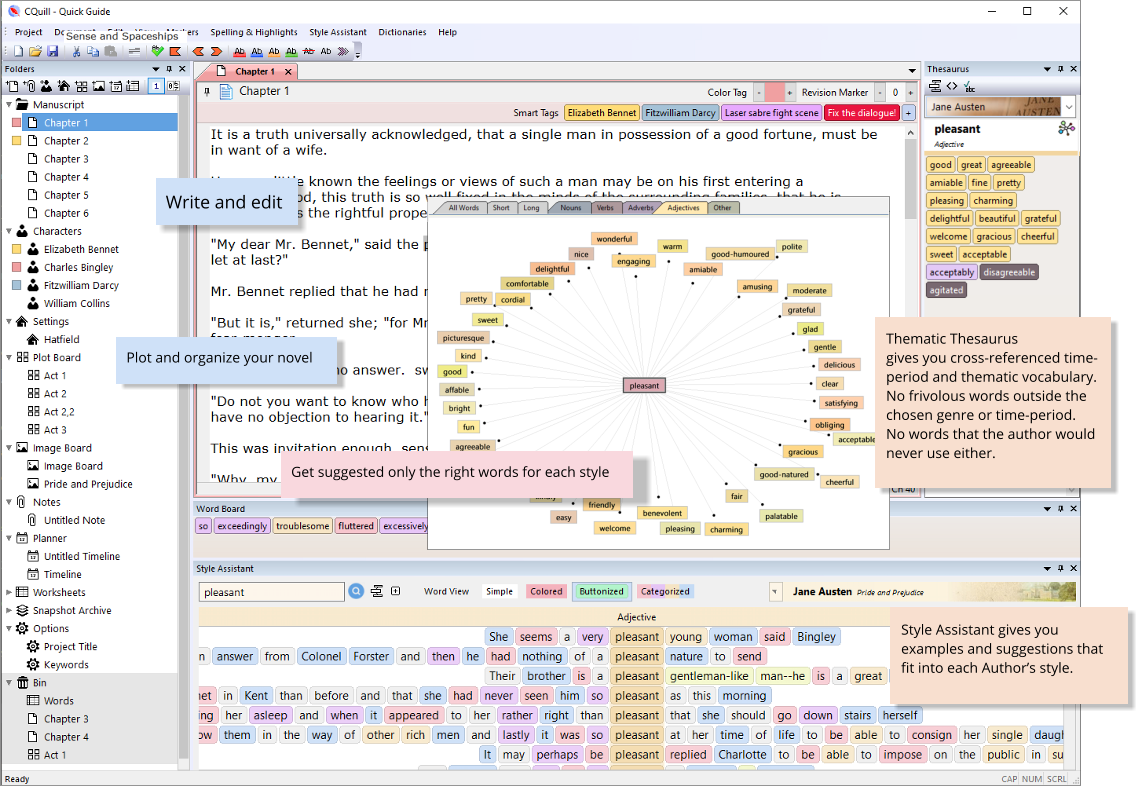Select the Buttonized word view option
The height and width of the screenshot is (786, 1141).
click(x=601, y=592)
